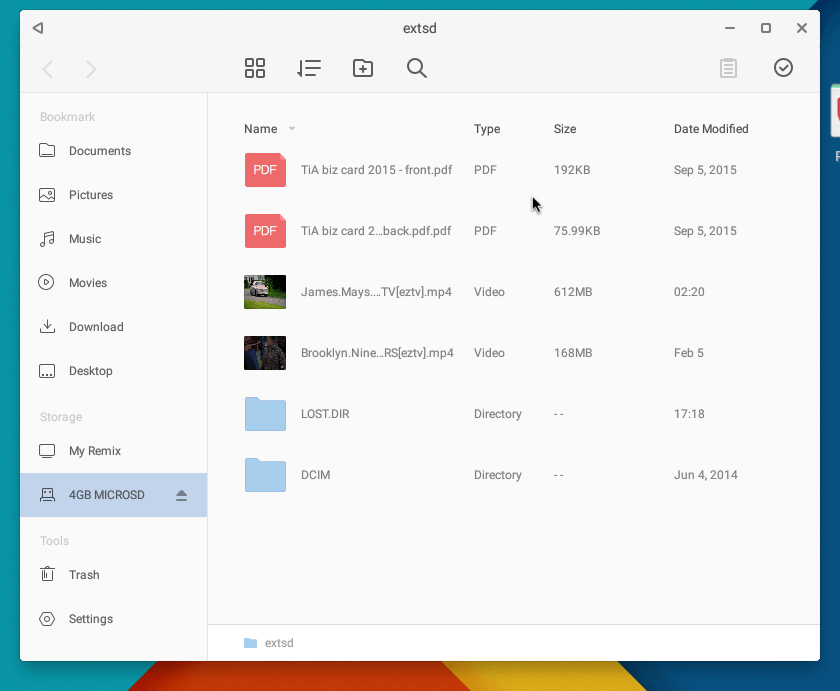Viewport: 840px width, 691px height.
Task: Open the search tool
Action: click(417, 68)
